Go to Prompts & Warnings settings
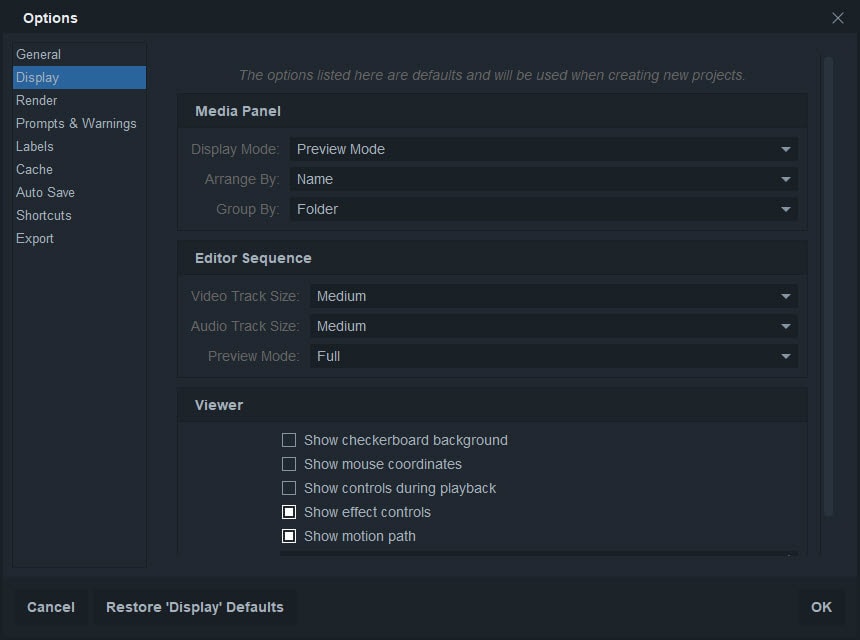Image resolution: width=860 pixels, height=640 pixels. [x=76, y=123]
